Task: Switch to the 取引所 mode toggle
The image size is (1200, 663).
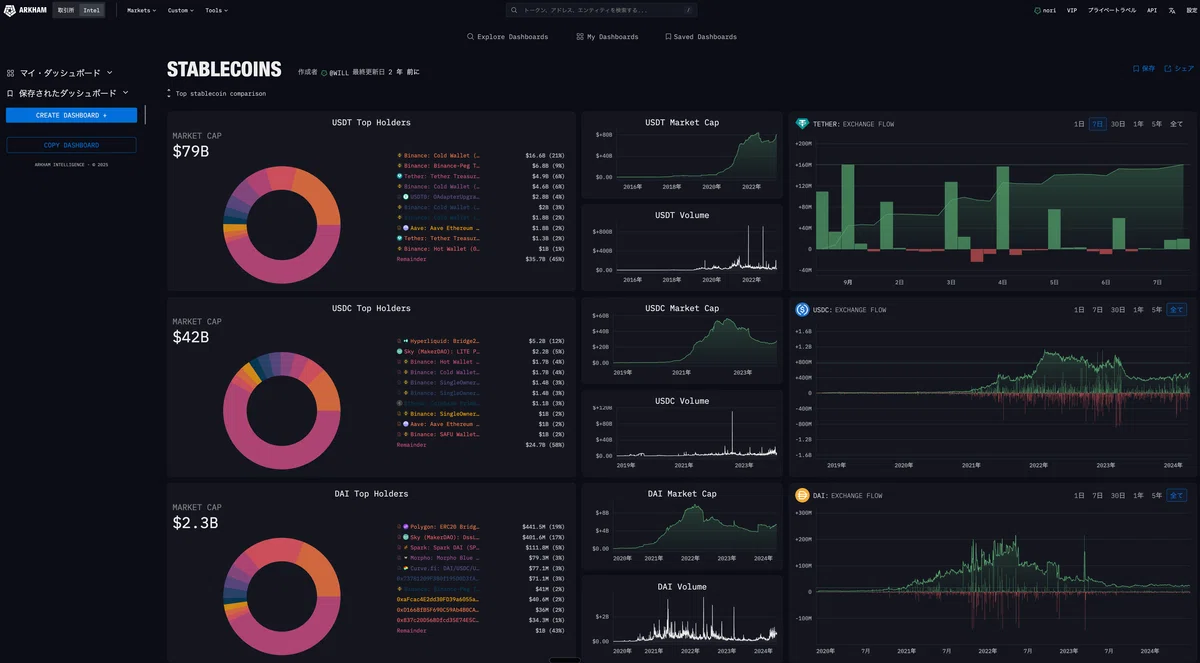Action: pos(65,10)
